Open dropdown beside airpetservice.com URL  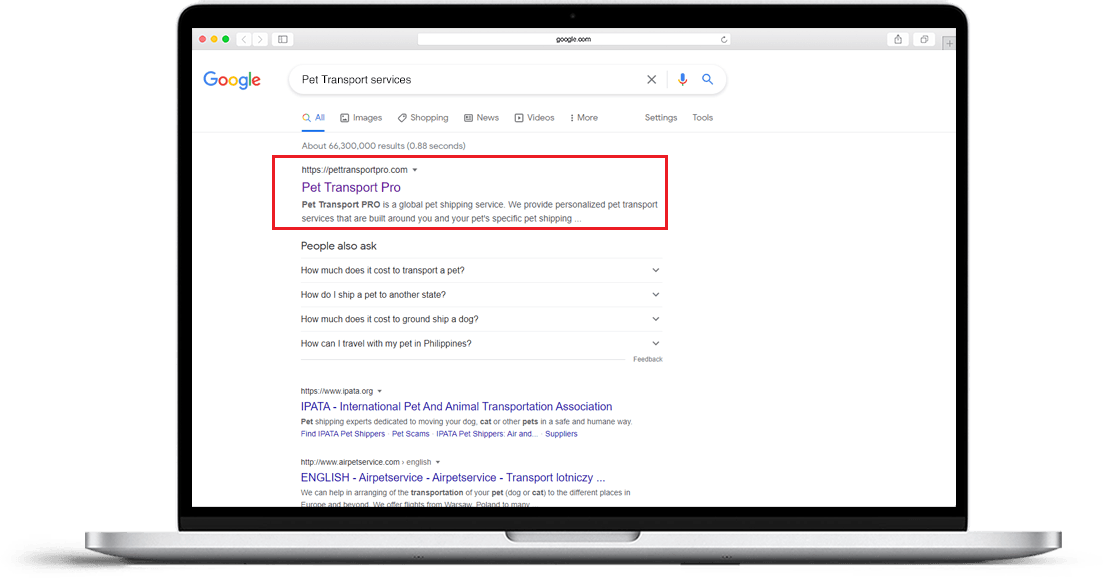click(x=438, y=463)
